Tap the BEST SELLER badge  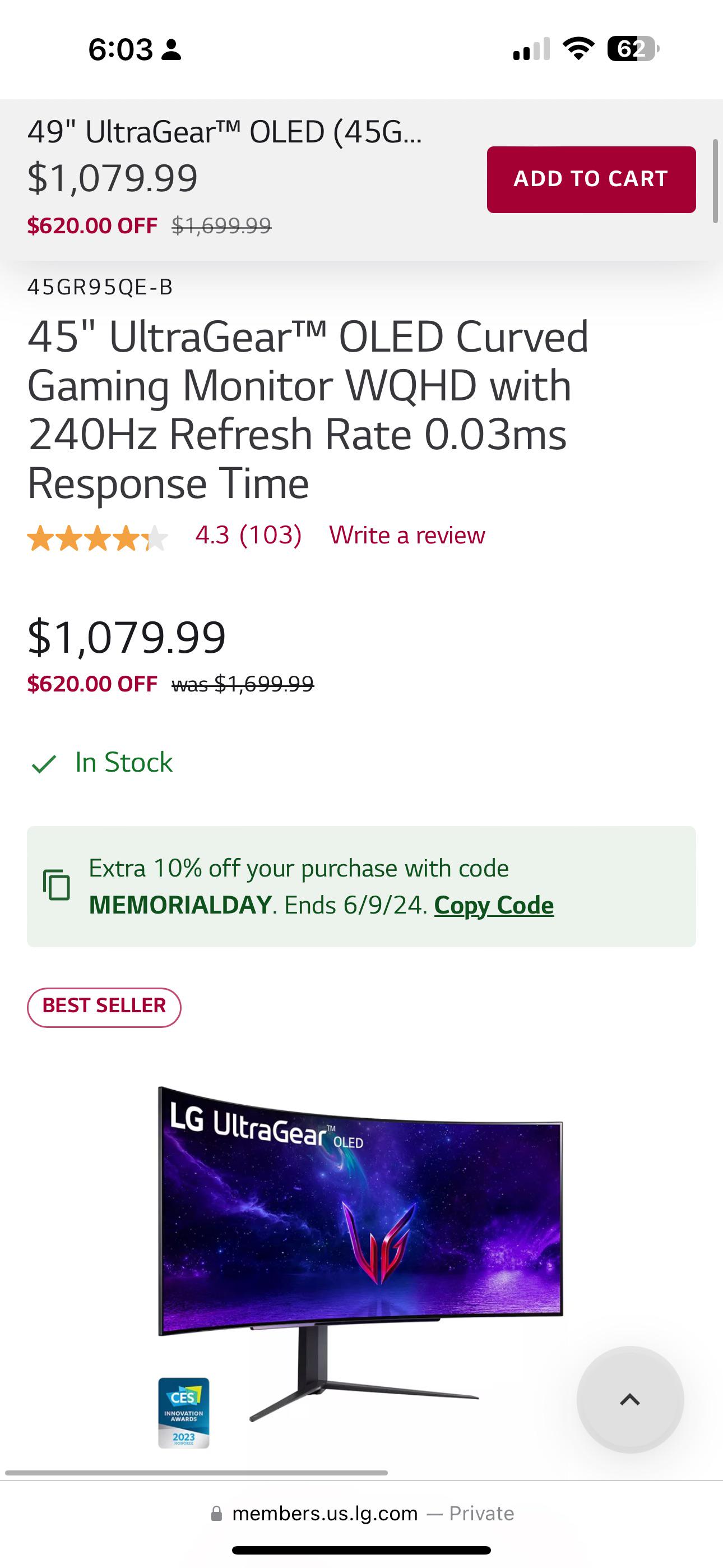tap(104, 1007)
